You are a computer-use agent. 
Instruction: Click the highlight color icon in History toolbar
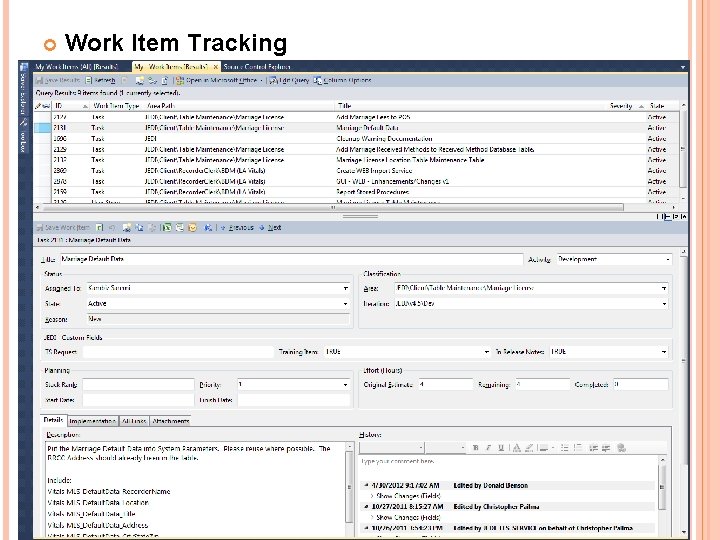click(x=529, y=448)
